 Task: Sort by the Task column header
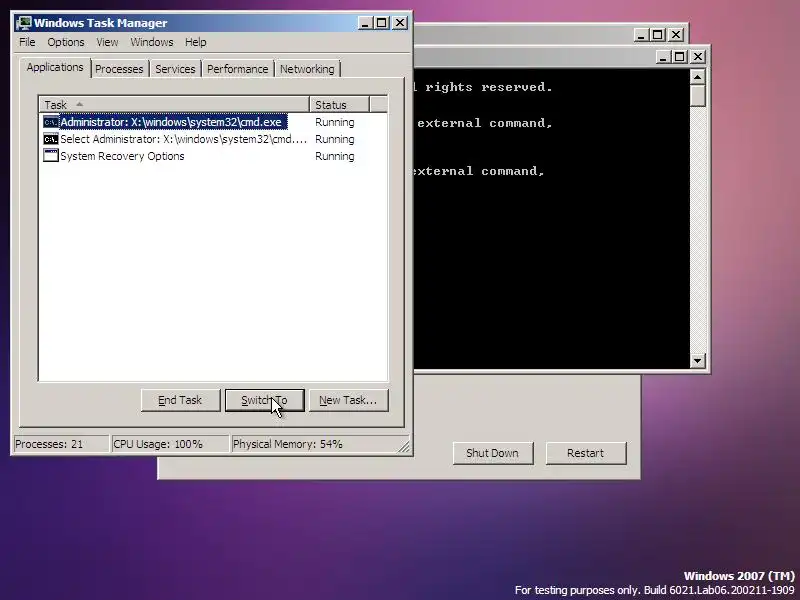tap(174, 105)
